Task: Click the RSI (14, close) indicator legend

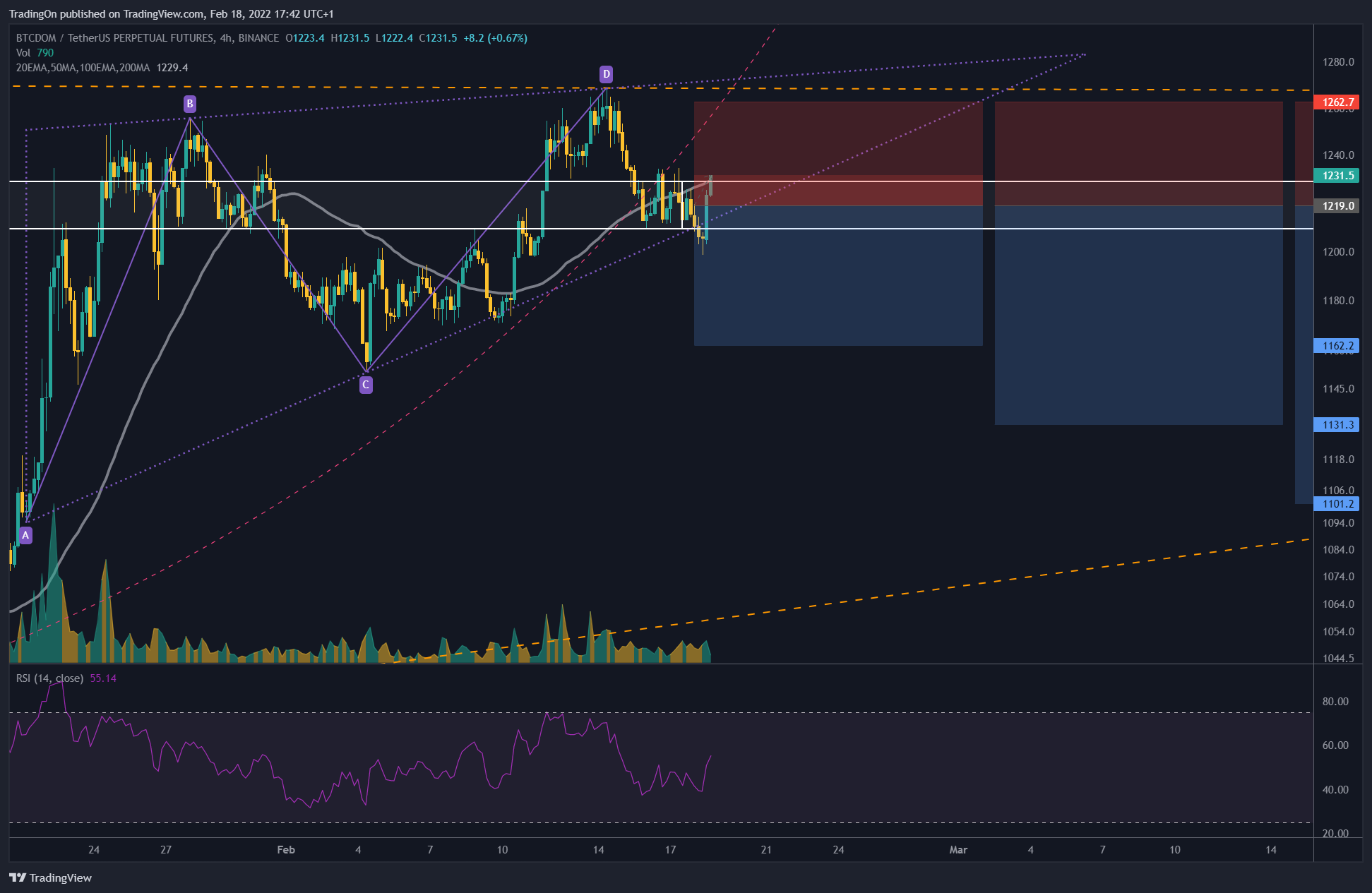Action: (x=49, y=678)
